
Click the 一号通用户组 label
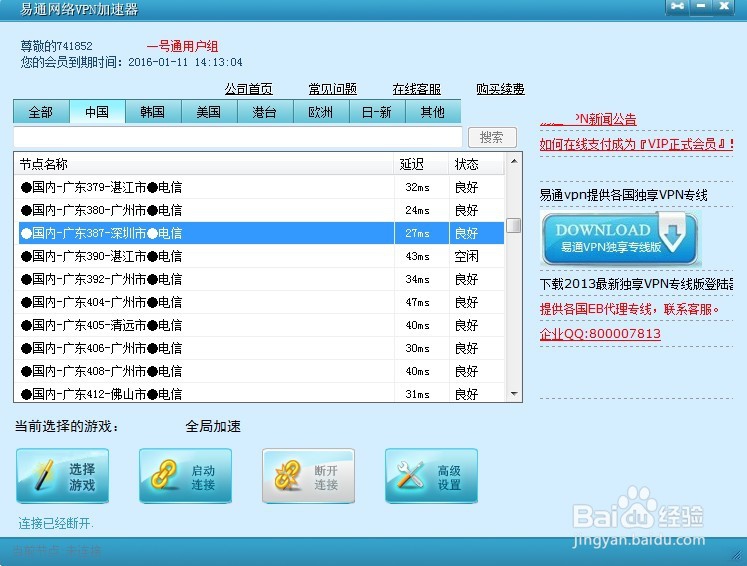click(182, 46)
